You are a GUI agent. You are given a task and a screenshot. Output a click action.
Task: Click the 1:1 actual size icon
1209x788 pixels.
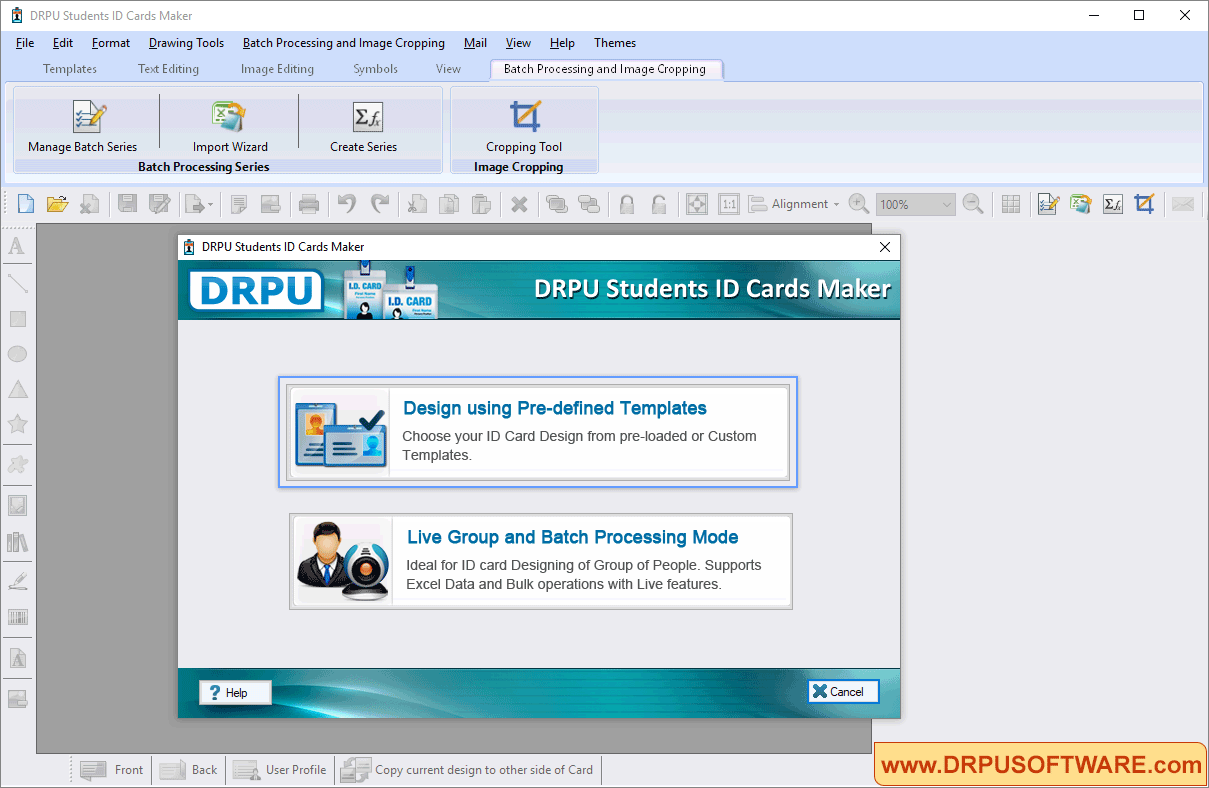coord(729,204)
